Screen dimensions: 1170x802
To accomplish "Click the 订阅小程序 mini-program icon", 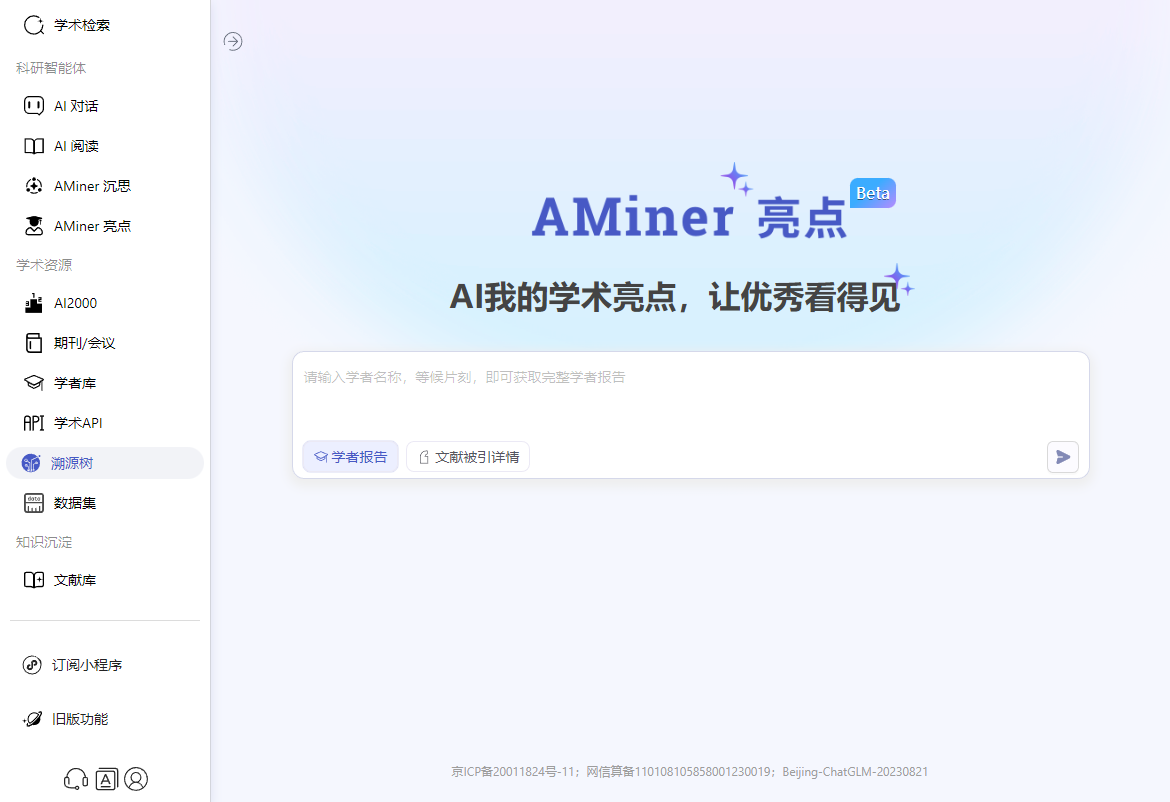I will pos(32,665).
